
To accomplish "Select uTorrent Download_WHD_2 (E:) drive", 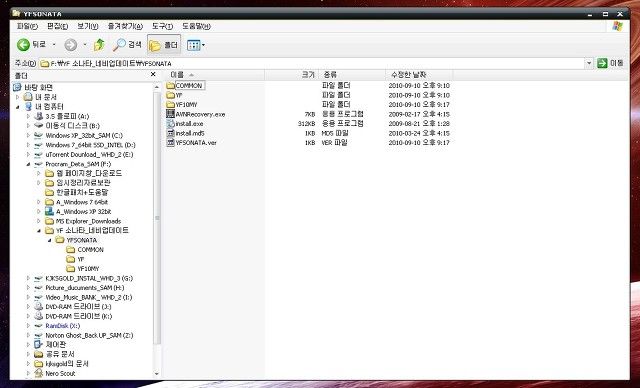I will [89, 155].
